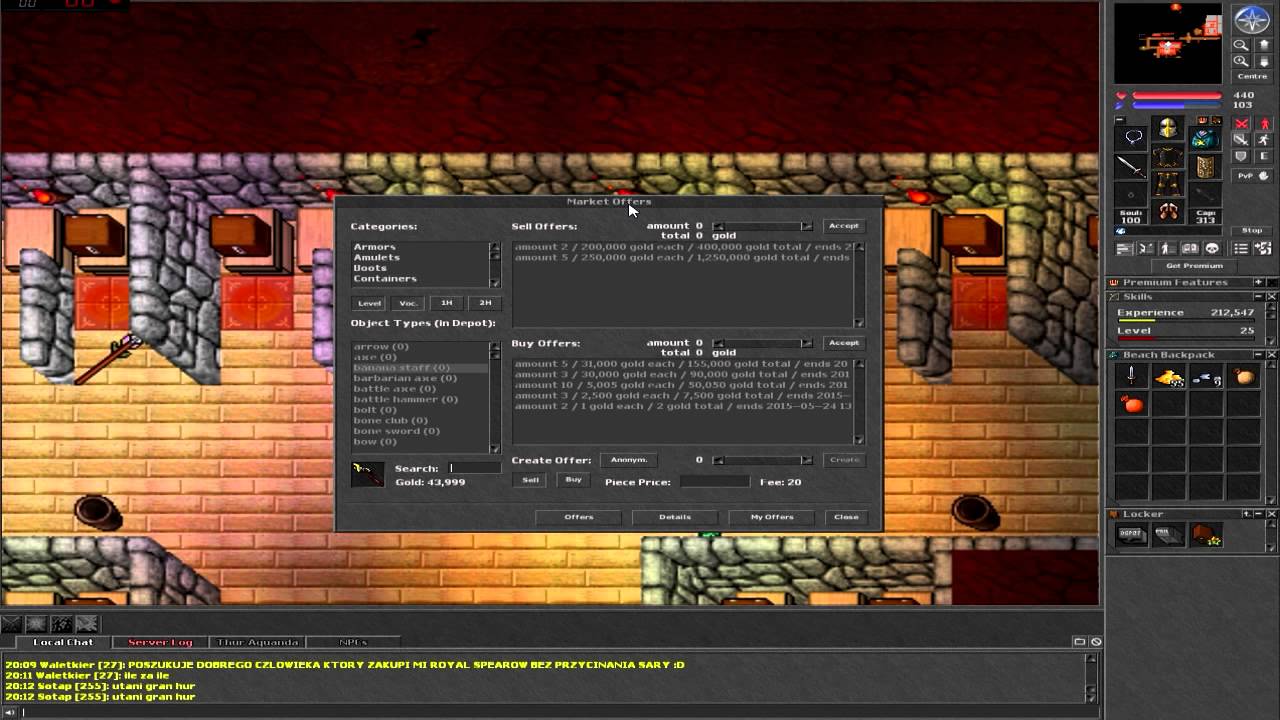This screenshot has width=1280, height=720.
Task: Select the shield equipment slot
Action: point(1205,166)
